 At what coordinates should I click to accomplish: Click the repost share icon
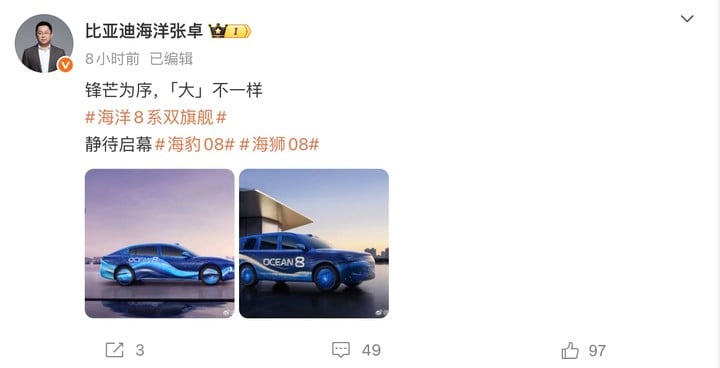click(114, 351)
